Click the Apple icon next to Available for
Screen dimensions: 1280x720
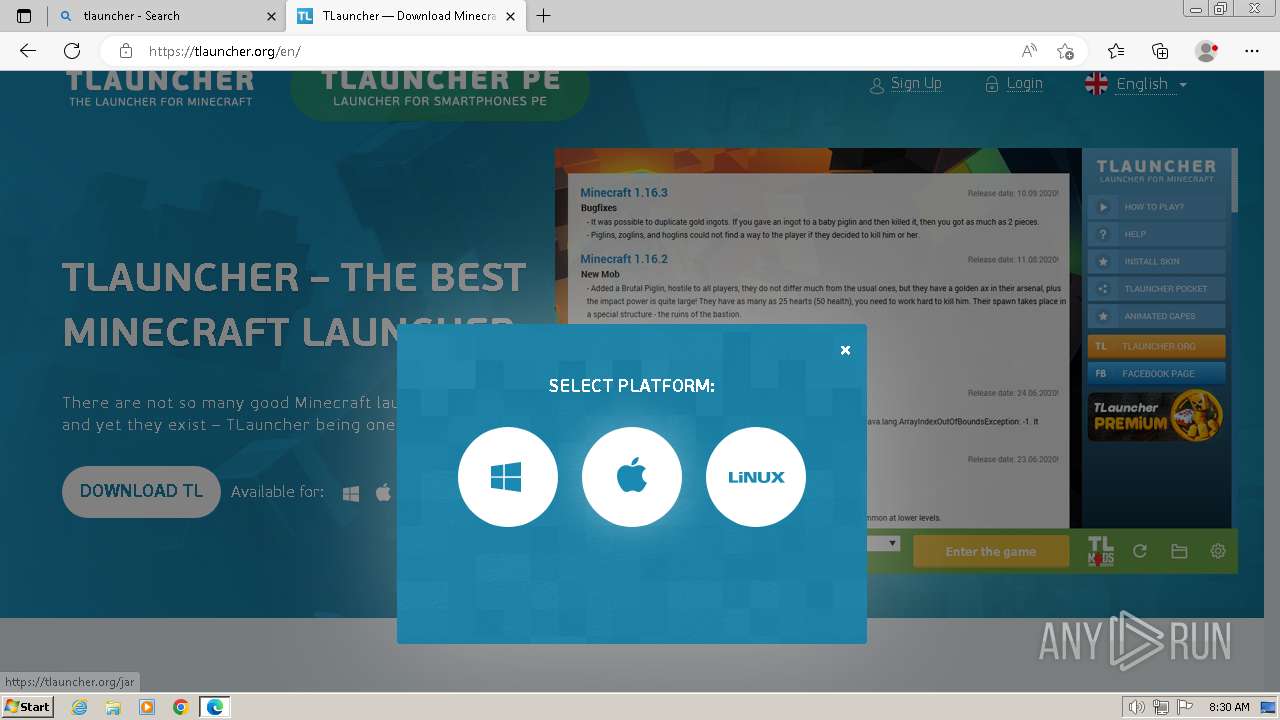[383, 492]
